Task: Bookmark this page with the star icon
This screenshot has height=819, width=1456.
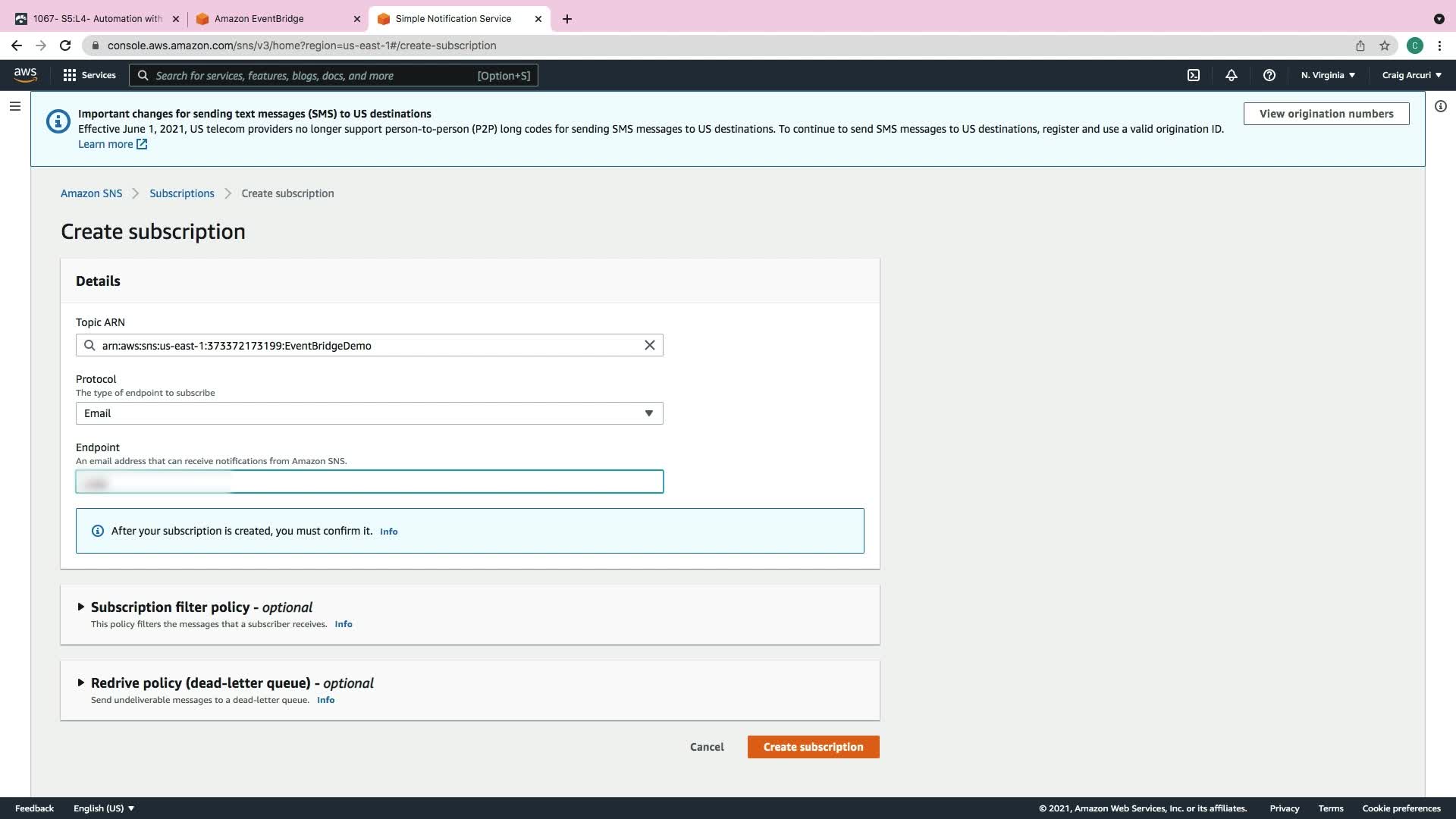Action: coord(1385,45)
